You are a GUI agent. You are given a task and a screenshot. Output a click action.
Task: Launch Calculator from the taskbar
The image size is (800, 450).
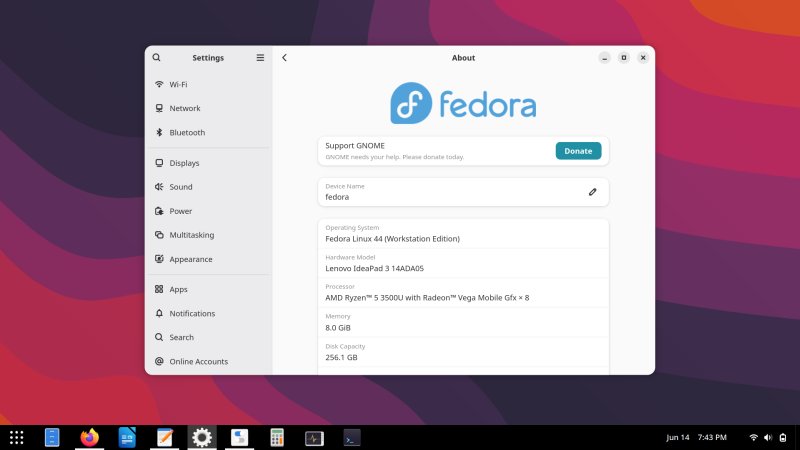(277, 437)
